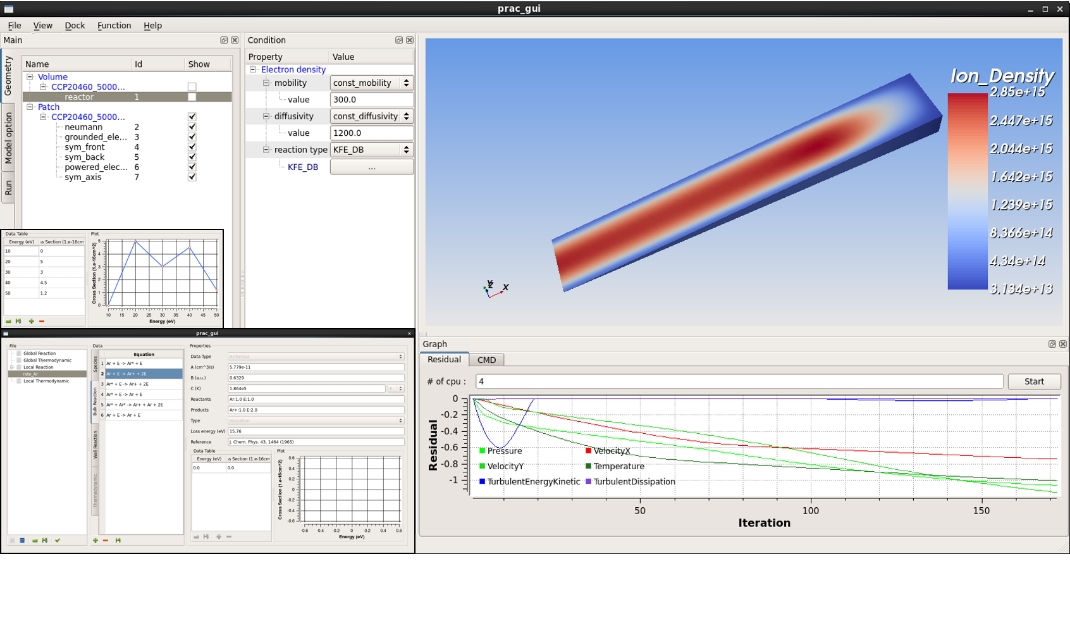Screen dimensions: 1070x625
Task: Float the Condition dock panel
Action: point(398,41)
